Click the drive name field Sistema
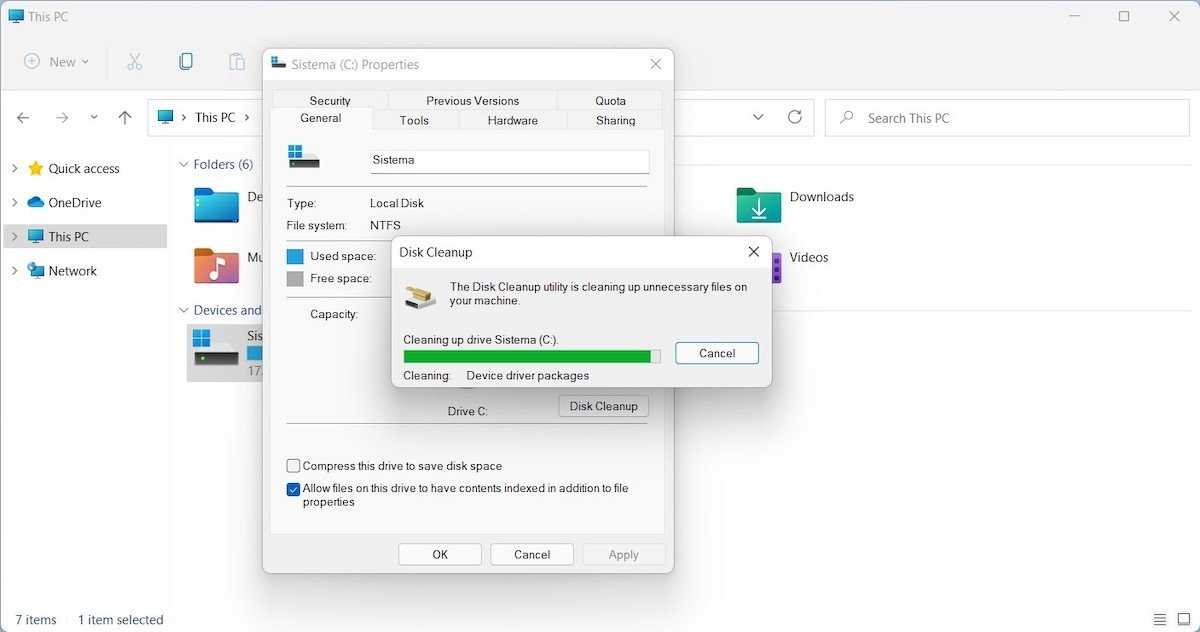The height and width of the screenshot is (632, 1200). point(509,160)
